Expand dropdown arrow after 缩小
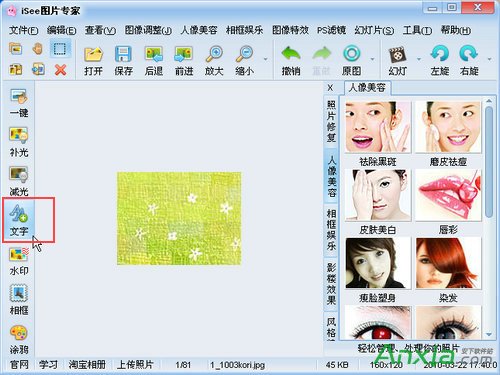500x375 pixels. 266,59
